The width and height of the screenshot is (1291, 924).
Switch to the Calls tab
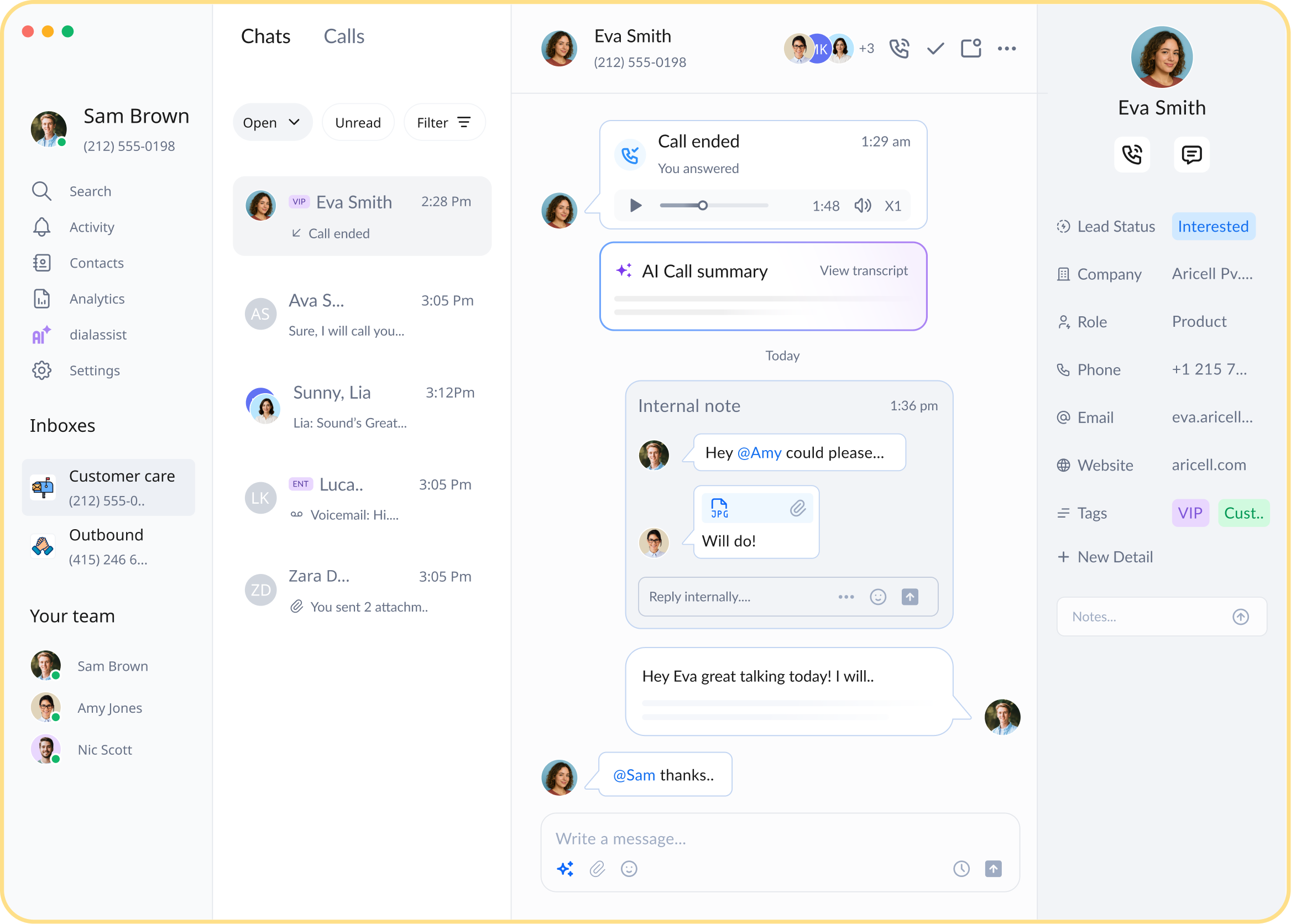(343, 36)
